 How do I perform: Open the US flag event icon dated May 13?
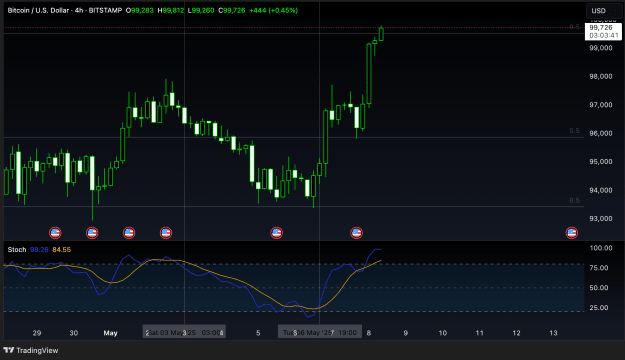coord(572,232)
